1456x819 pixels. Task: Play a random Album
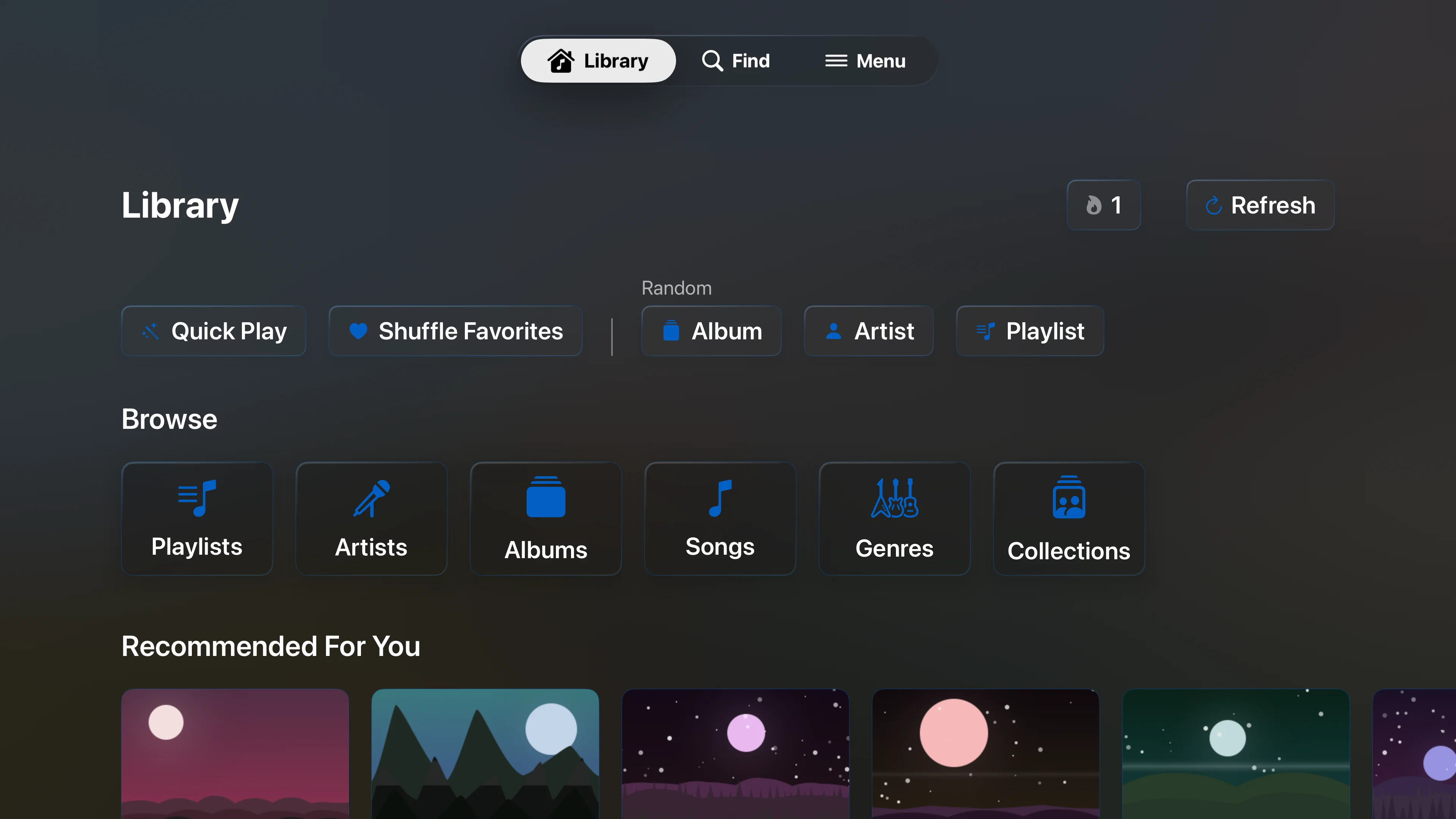click(x=711, y=331)
